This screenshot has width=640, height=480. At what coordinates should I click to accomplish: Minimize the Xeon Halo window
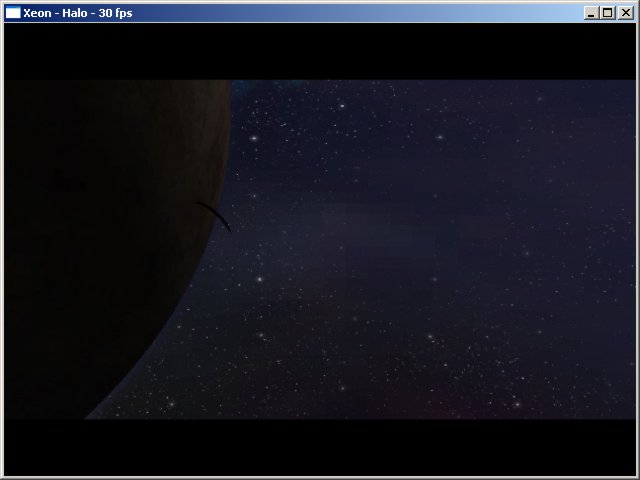point(592,12)
